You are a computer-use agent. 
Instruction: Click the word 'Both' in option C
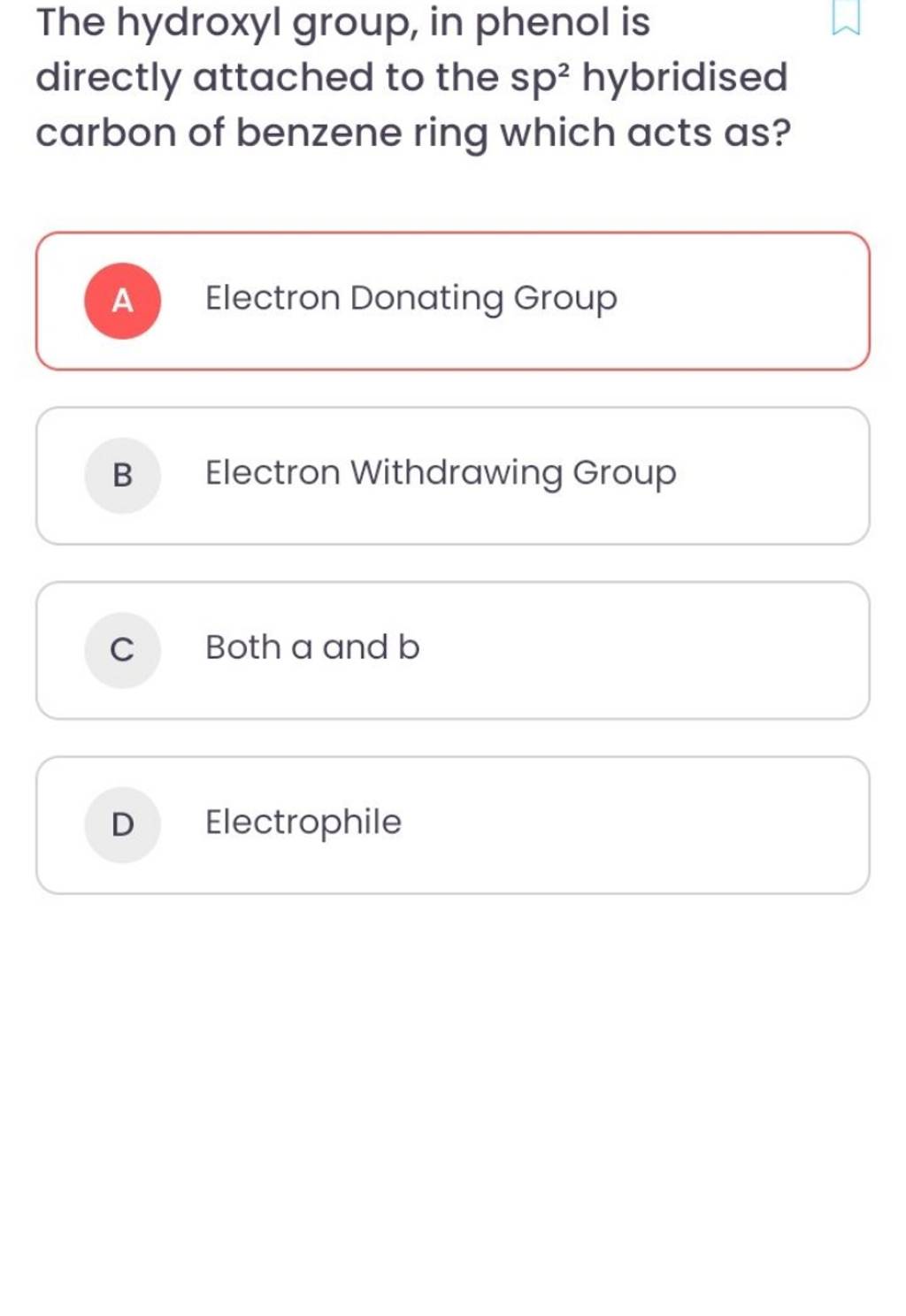[242, 647]
